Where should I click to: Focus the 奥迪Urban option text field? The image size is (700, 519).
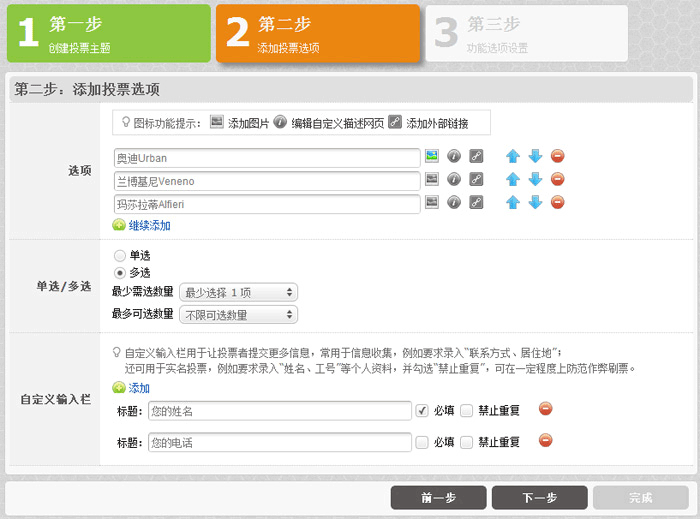(x=267, y=158)
